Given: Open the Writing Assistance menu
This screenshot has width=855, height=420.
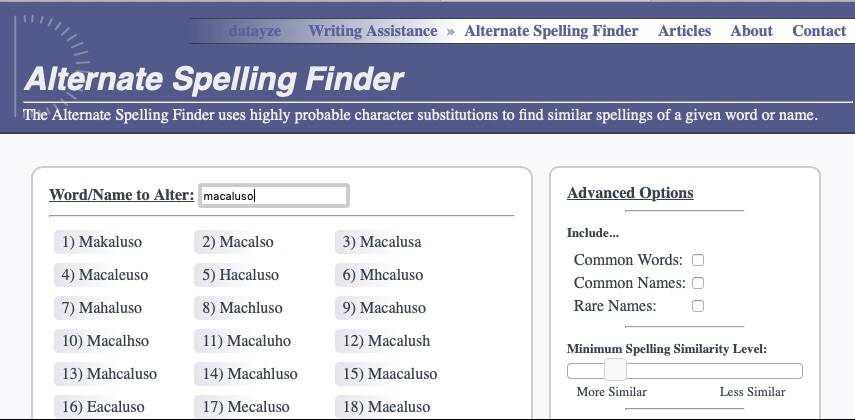Looking at the screenshot, I should (x=372, y=31).
